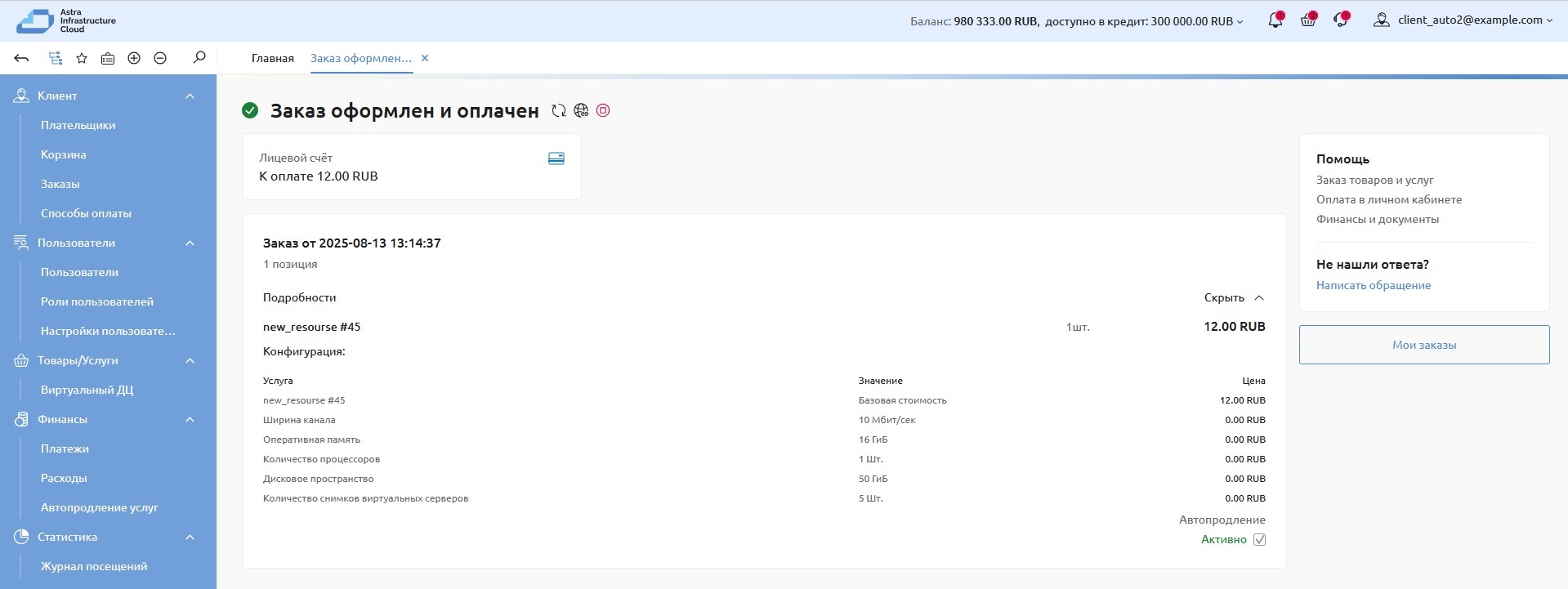Collapse the Клиент sidebar section
Image resolution: width=1568 pixels, height=589 pixels.
click(x=190, y=96)
